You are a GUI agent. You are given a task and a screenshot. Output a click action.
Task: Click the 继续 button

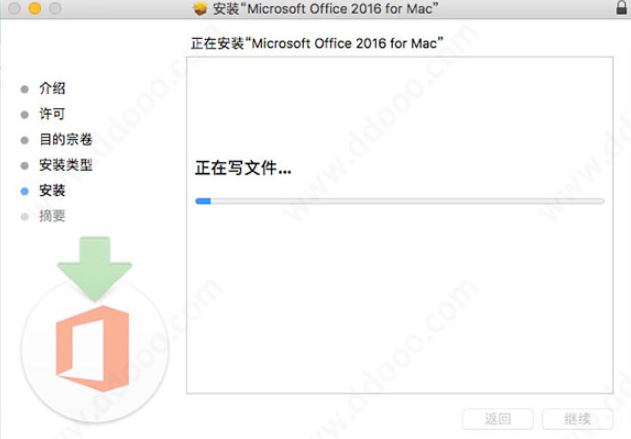577,419
